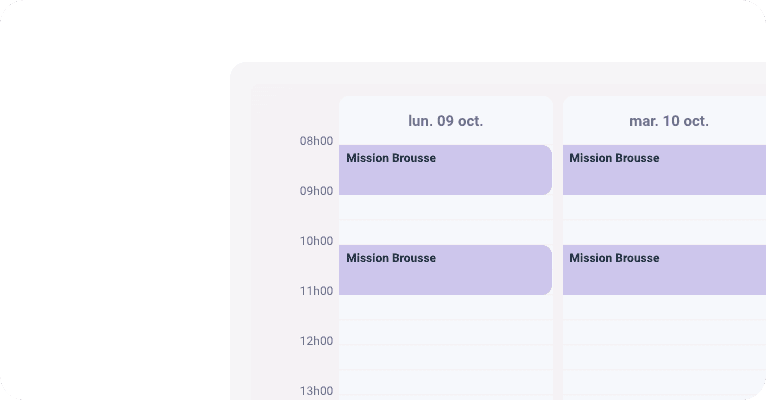Click the 09h00 time label
766x401 pixels.
pos(316,191)
